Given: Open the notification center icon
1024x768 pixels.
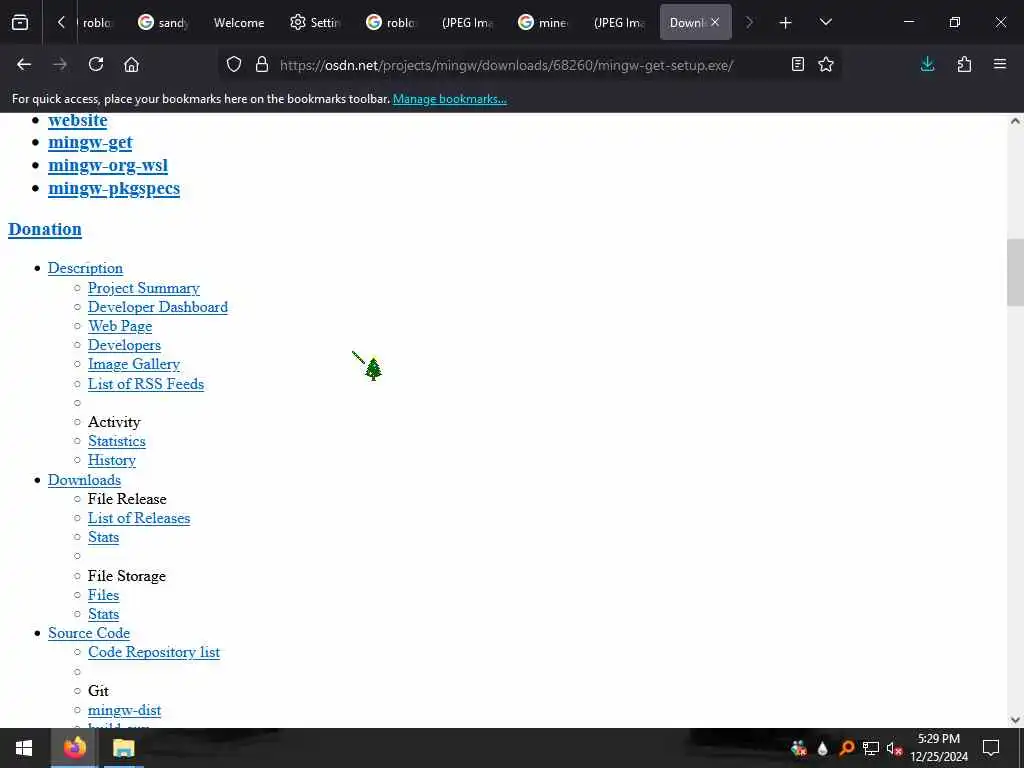Looking at the screenshot, I should [x=991, y=748].
